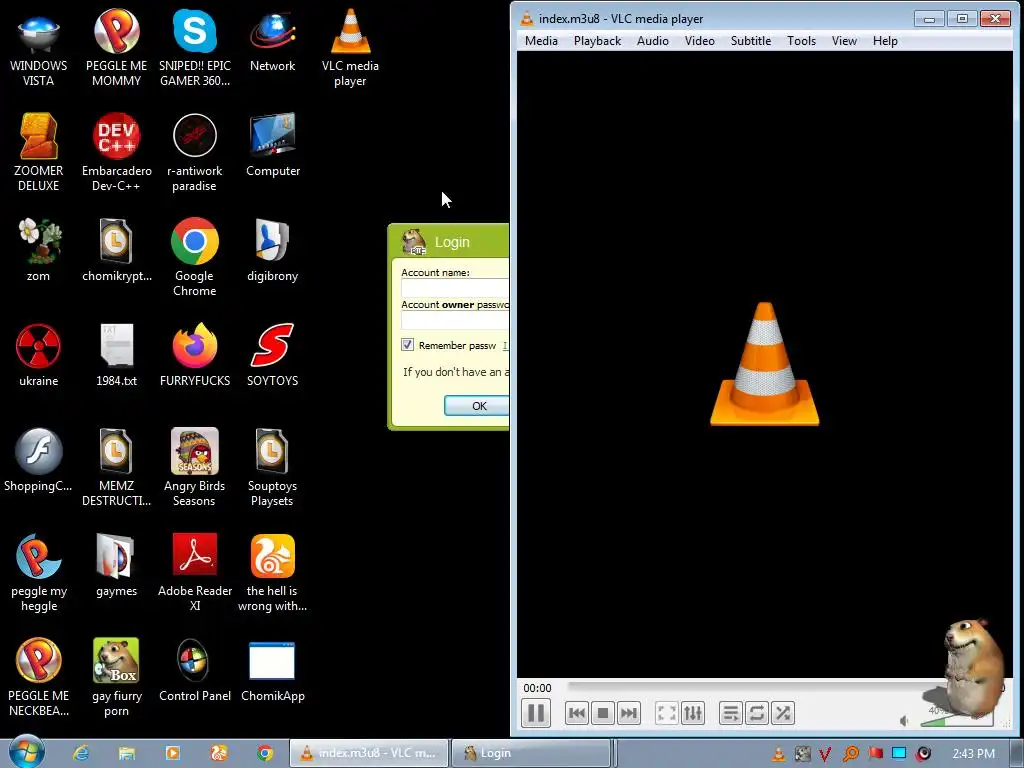Open the Video menu
Viewport: 1024px width, 768px height.
click(x=699, y=40)
